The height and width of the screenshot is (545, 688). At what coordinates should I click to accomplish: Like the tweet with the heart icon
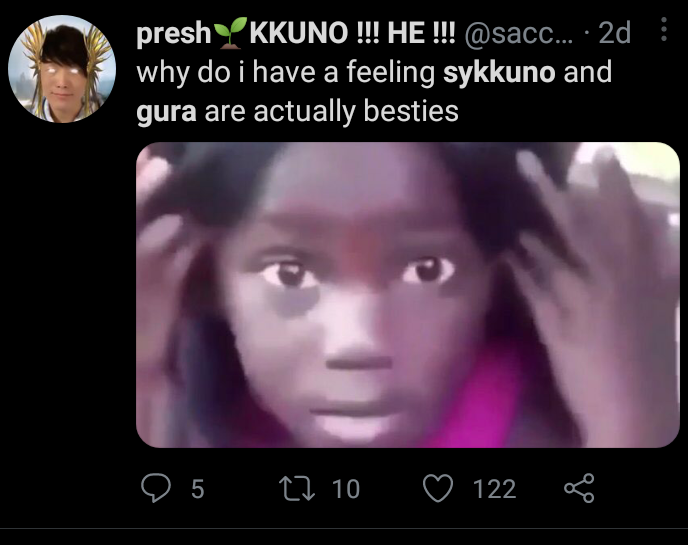(x=437, y=488)
